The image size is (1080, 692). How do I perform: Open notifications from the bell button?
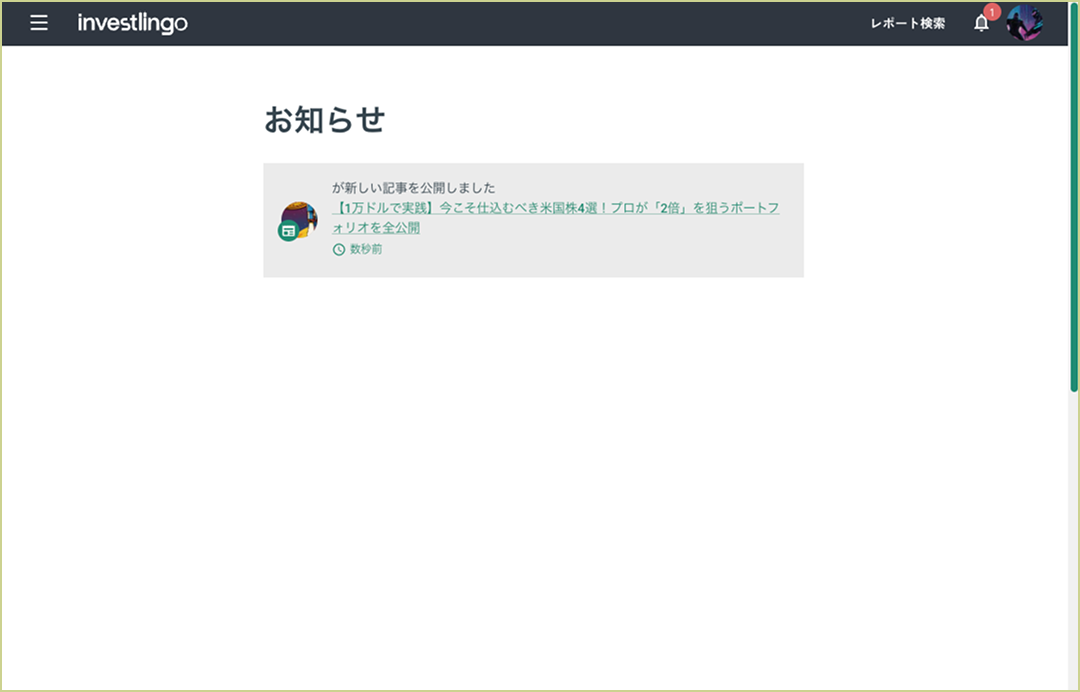click(981, 22)
